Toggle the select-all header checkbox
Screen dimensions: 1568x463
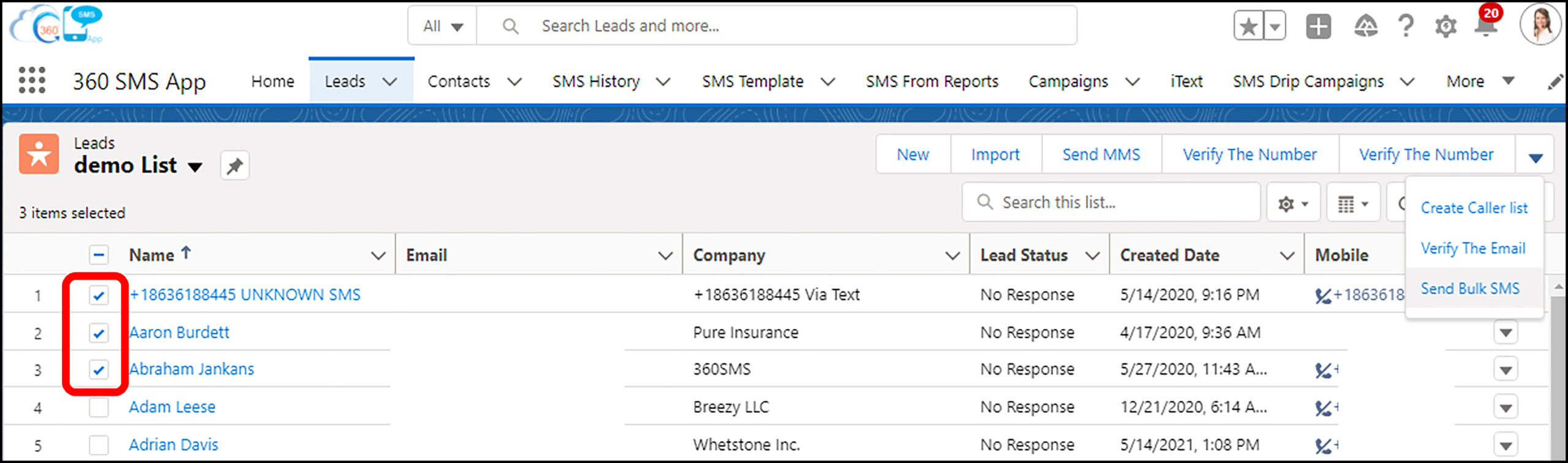pyautogui.click(x=99, y=255)
